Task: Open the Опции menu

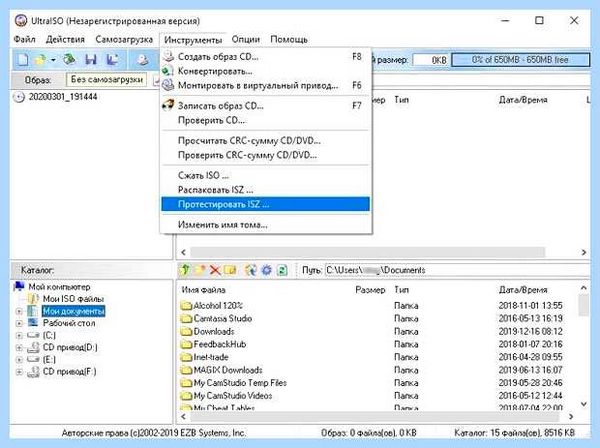Action: 246,39
